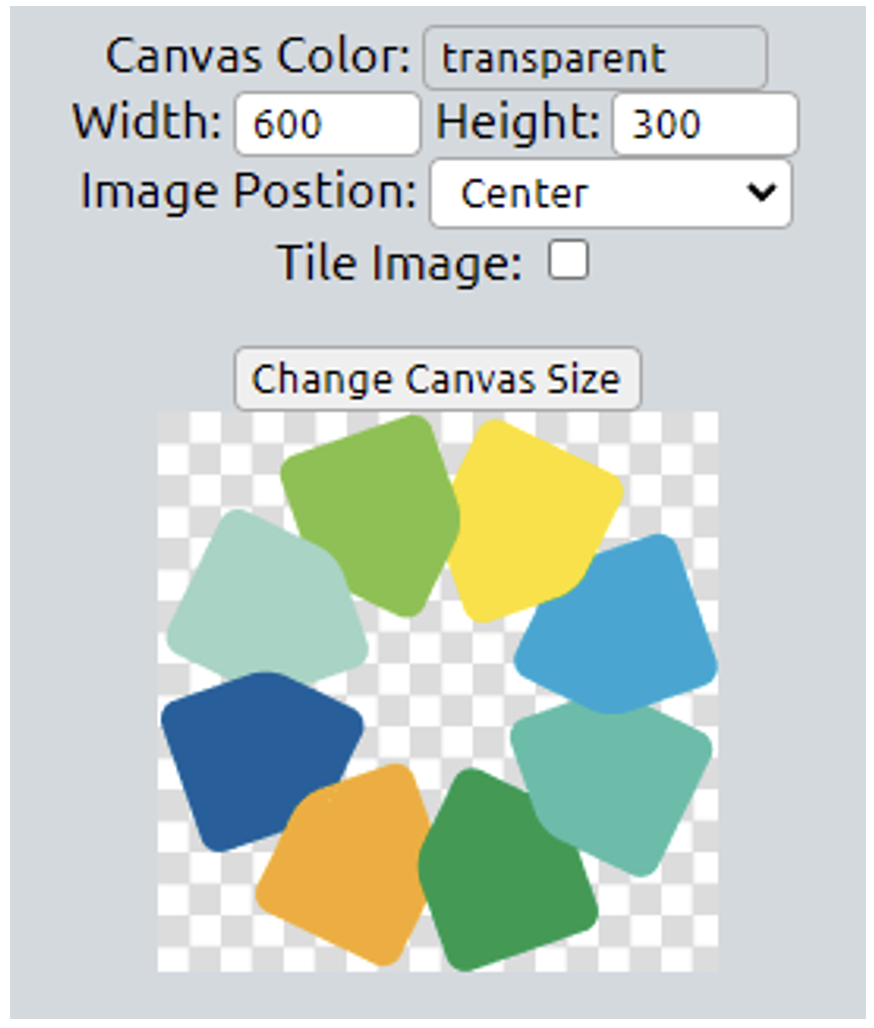Open the Image Position dropdown

610,193
